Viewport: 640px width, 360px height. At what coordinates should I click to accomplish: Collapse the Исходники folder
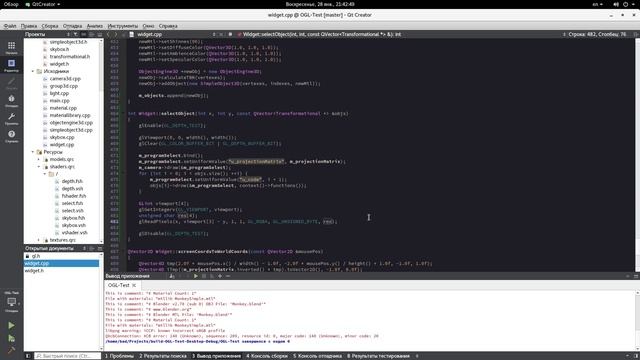click(x=33, y=71)
